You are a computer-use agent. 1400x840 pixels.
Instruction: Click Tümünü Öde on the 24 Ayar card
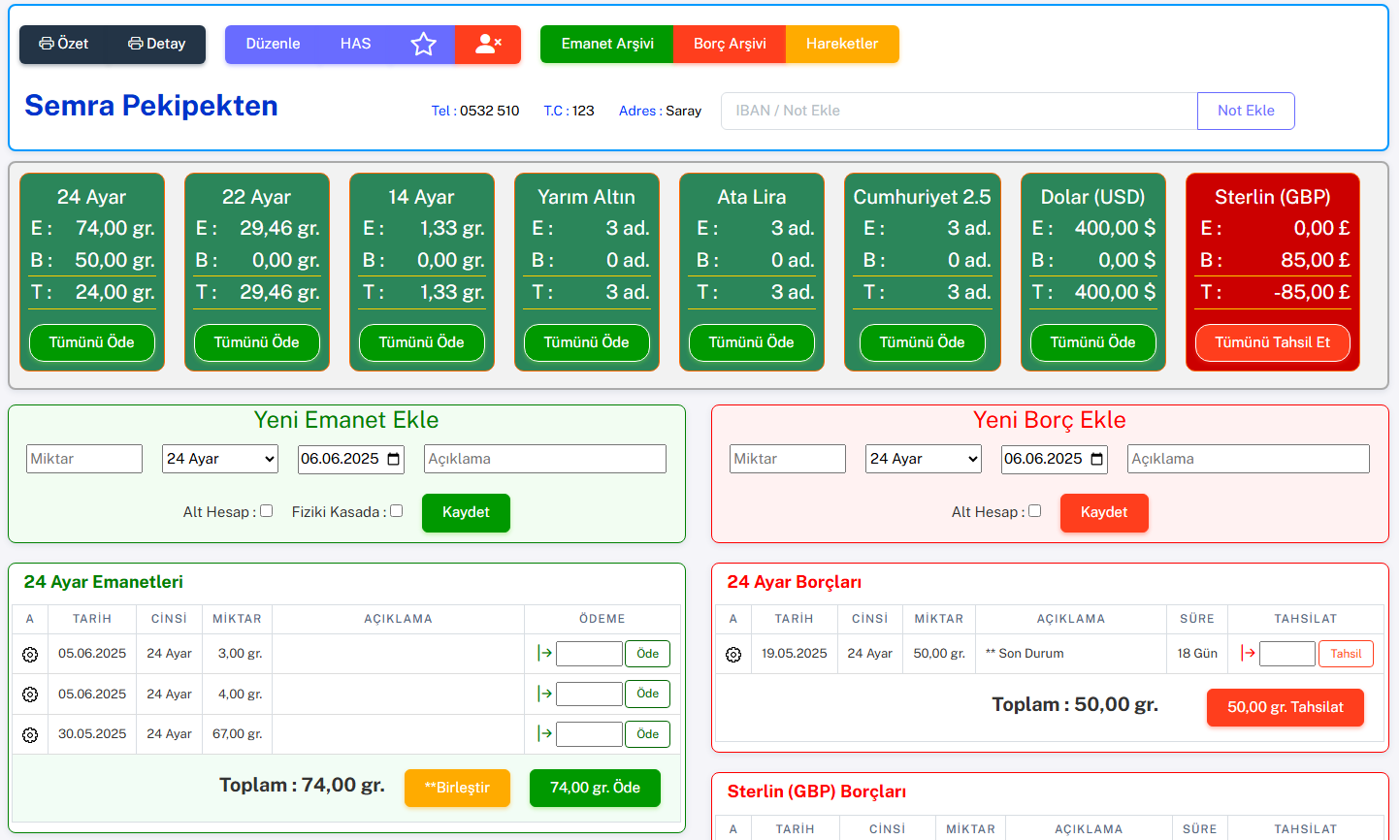pos(92,342)
